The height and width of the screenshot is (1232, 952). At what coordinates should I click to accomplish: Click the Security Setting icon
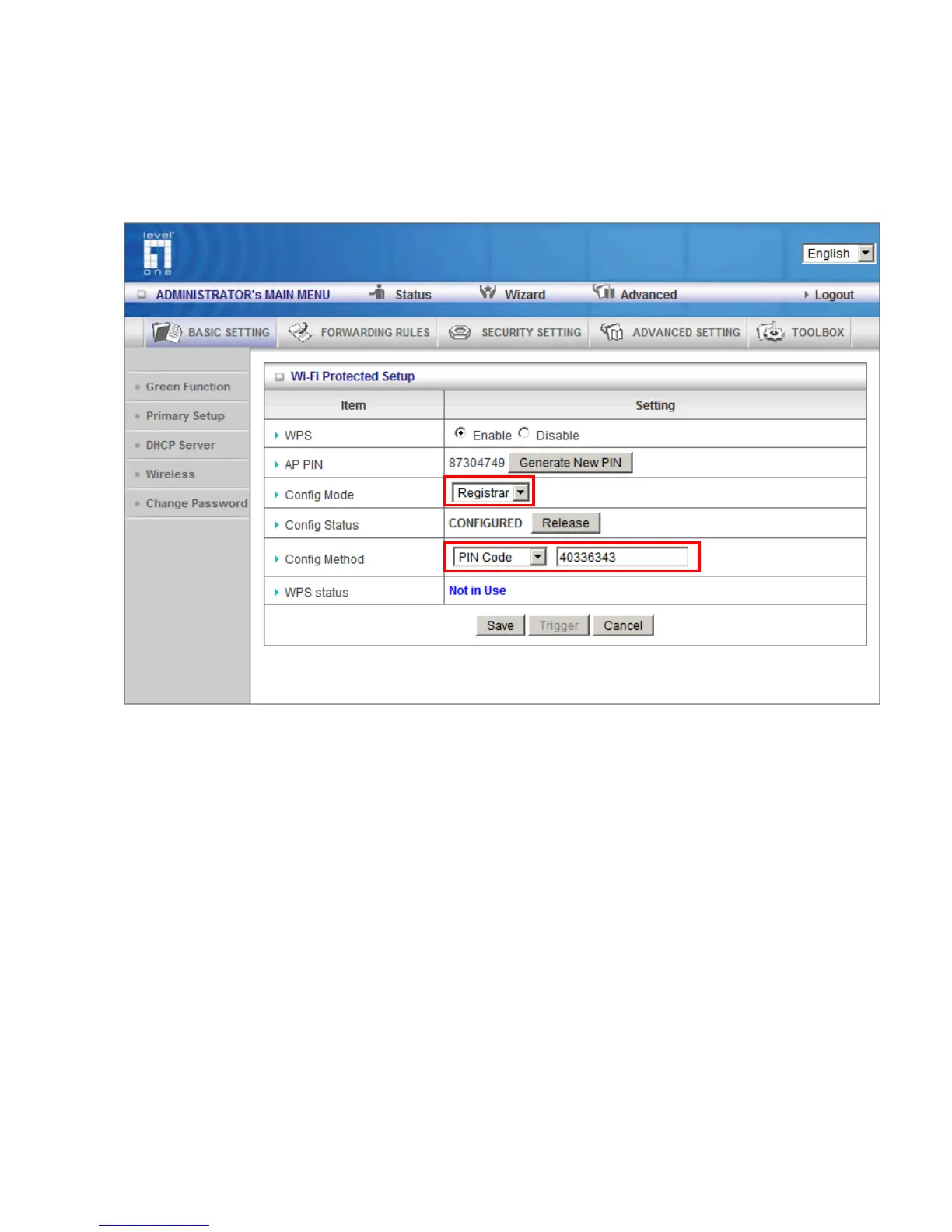pyautogui.click(x=460, y=332)
